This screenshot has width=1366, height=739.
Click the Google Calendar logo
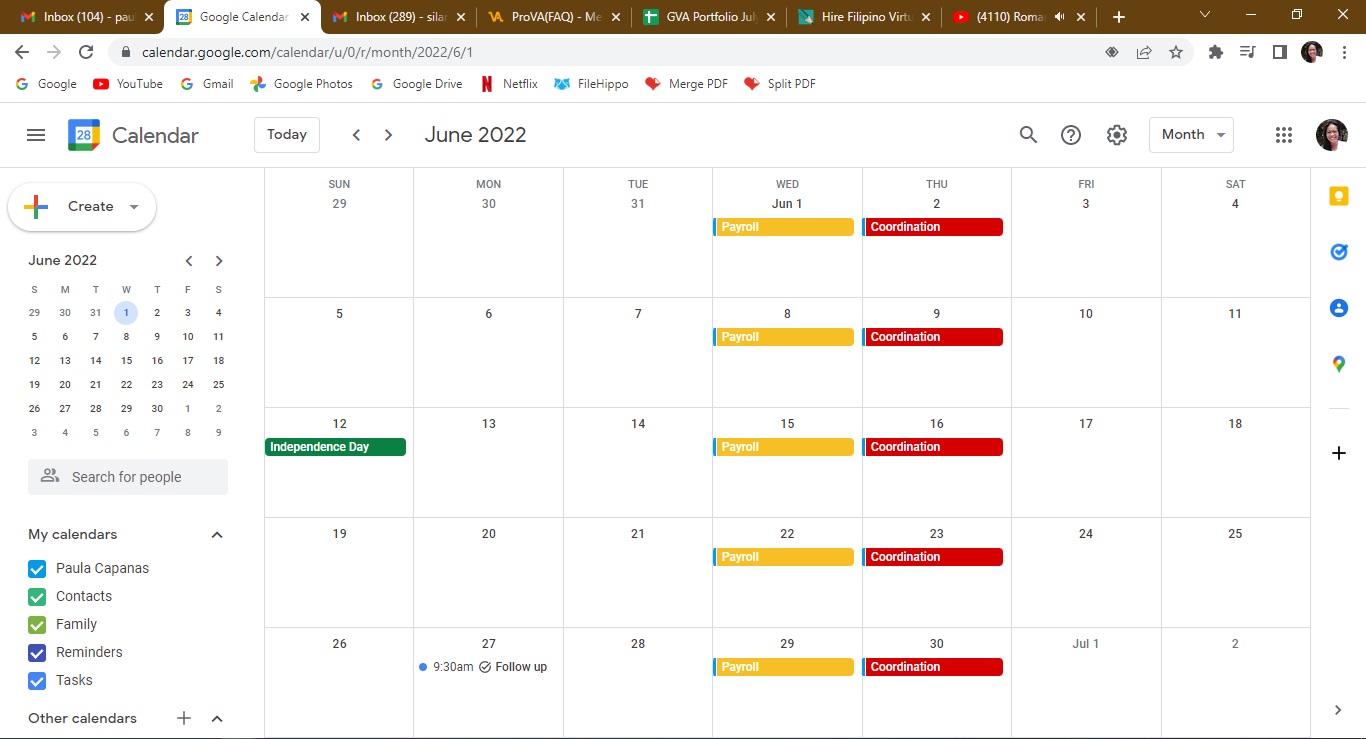(x=84, y=135)
